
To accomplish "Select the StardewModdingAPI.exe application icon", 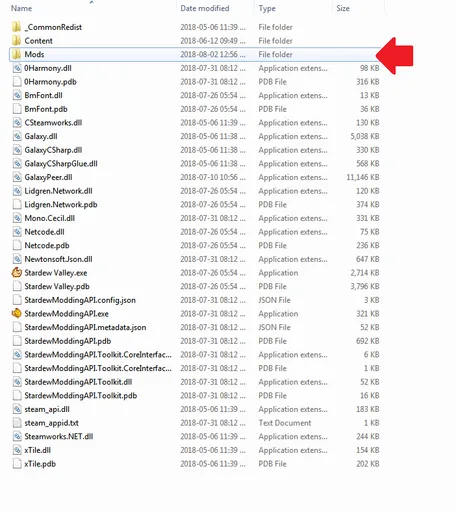I will (x=17, y=314).
